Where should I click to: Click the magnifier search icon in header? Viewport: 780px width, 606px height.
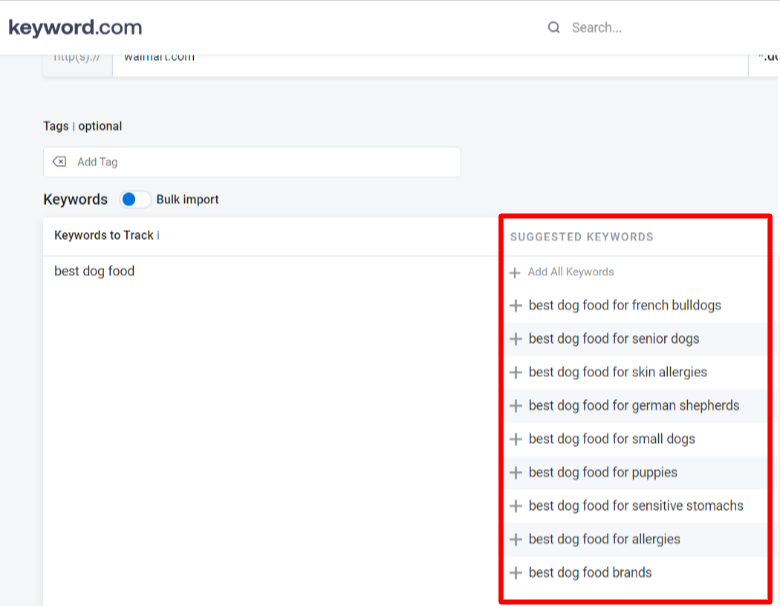click(554, 27)
